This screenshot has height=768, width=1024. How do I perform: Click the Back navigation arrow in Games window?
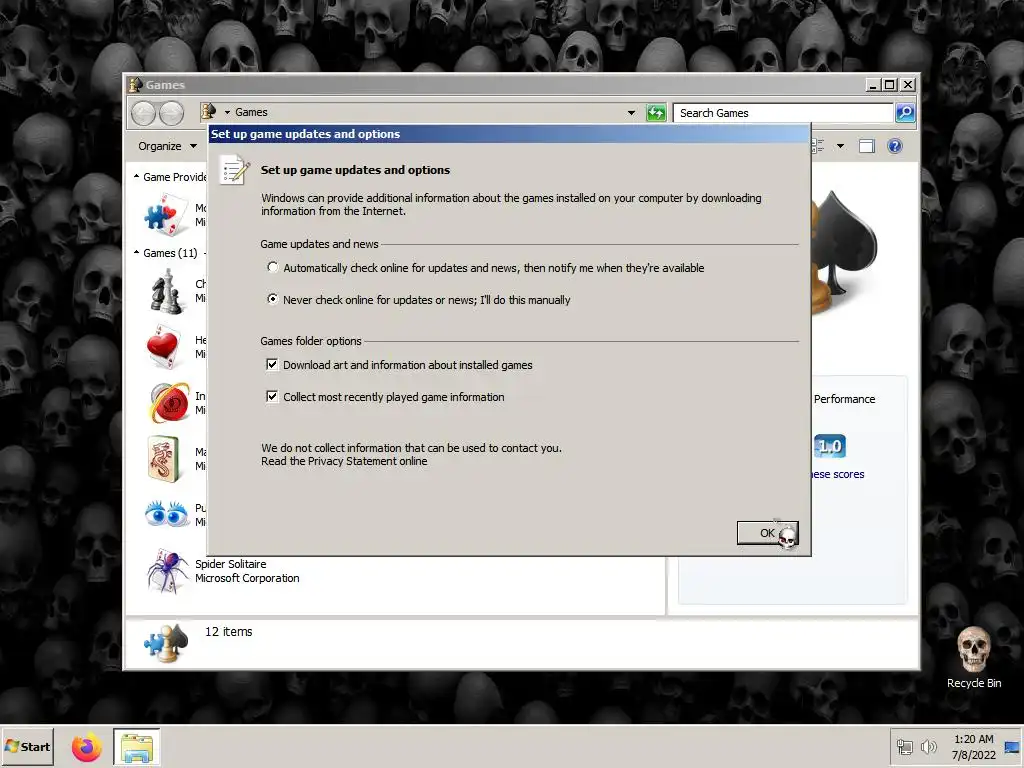pos(143,113)
